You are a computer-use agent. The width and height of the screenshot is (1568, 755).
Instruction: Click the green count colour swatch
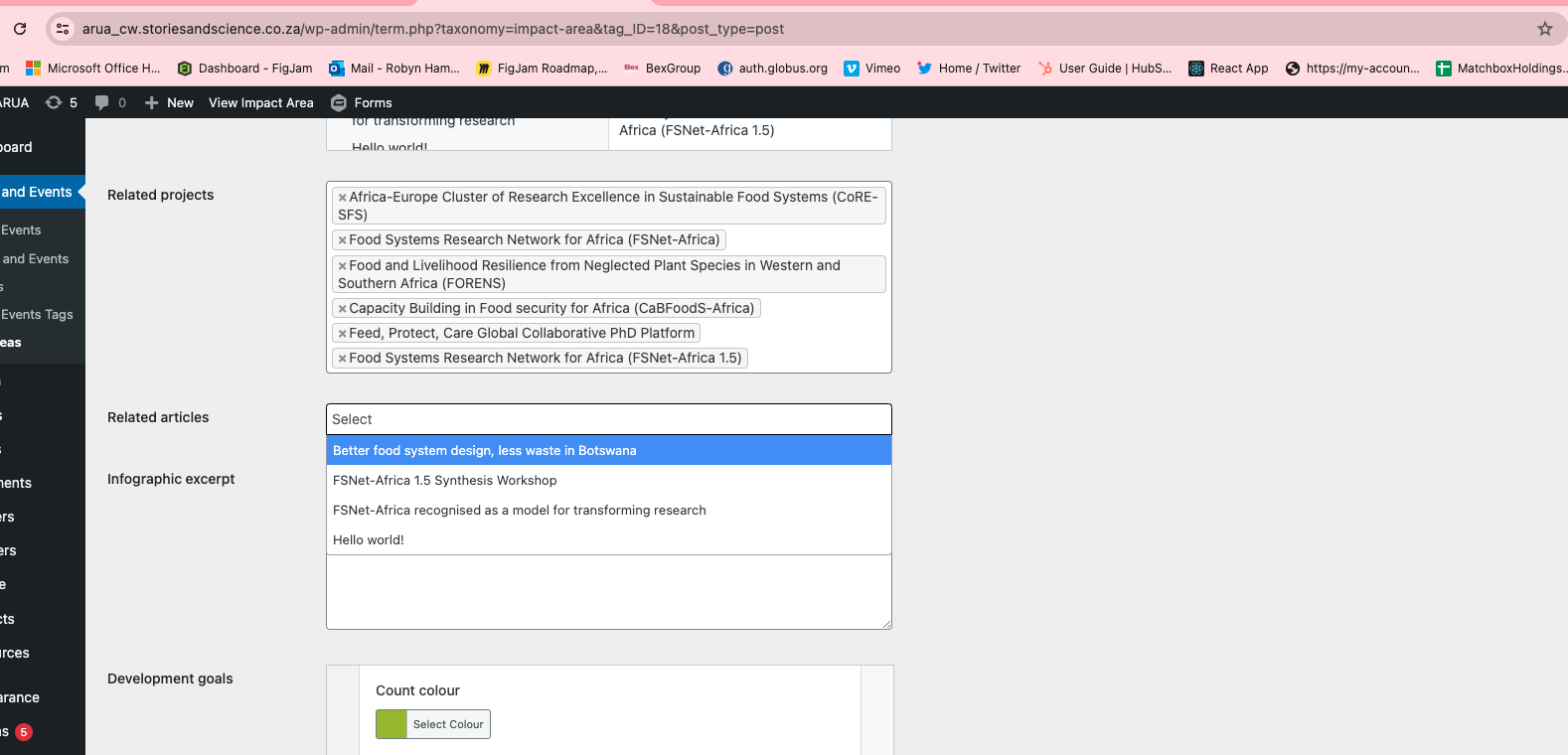tap(392, 724)
